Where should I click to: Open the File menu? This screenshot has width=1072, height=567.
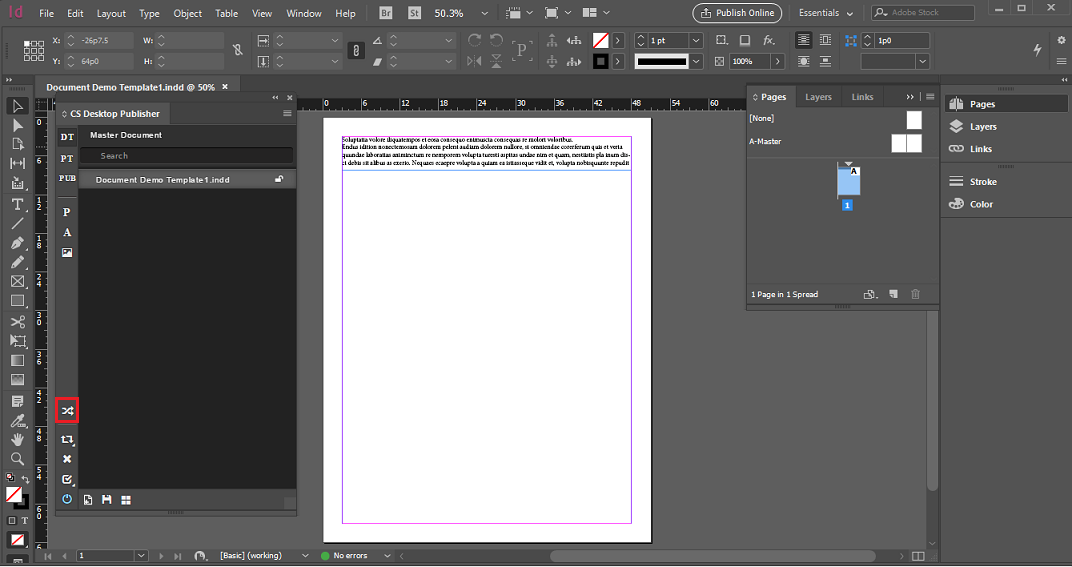pos(46,13)
